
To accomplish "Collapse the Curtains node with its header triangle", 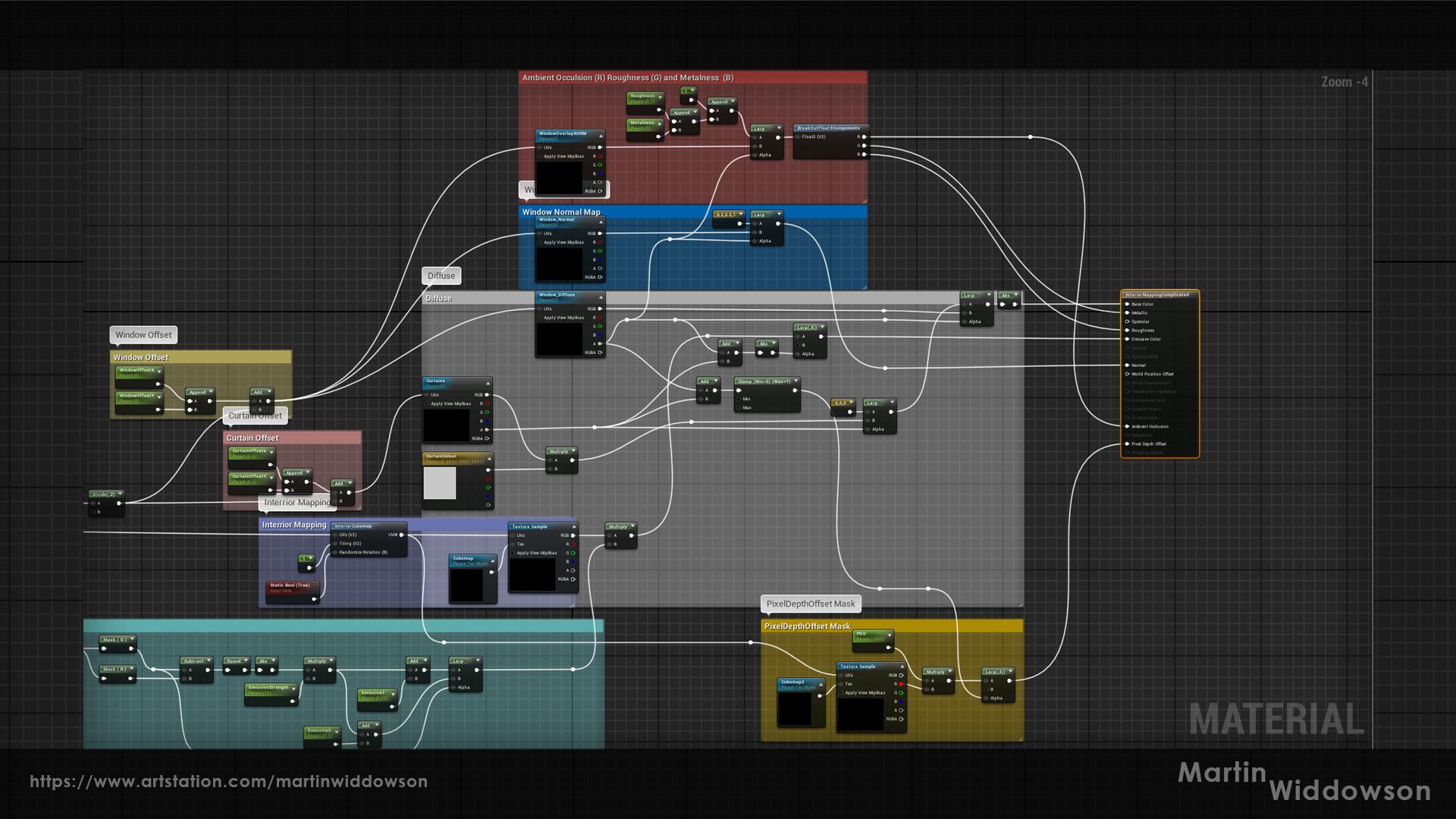I will pos(488,384).
